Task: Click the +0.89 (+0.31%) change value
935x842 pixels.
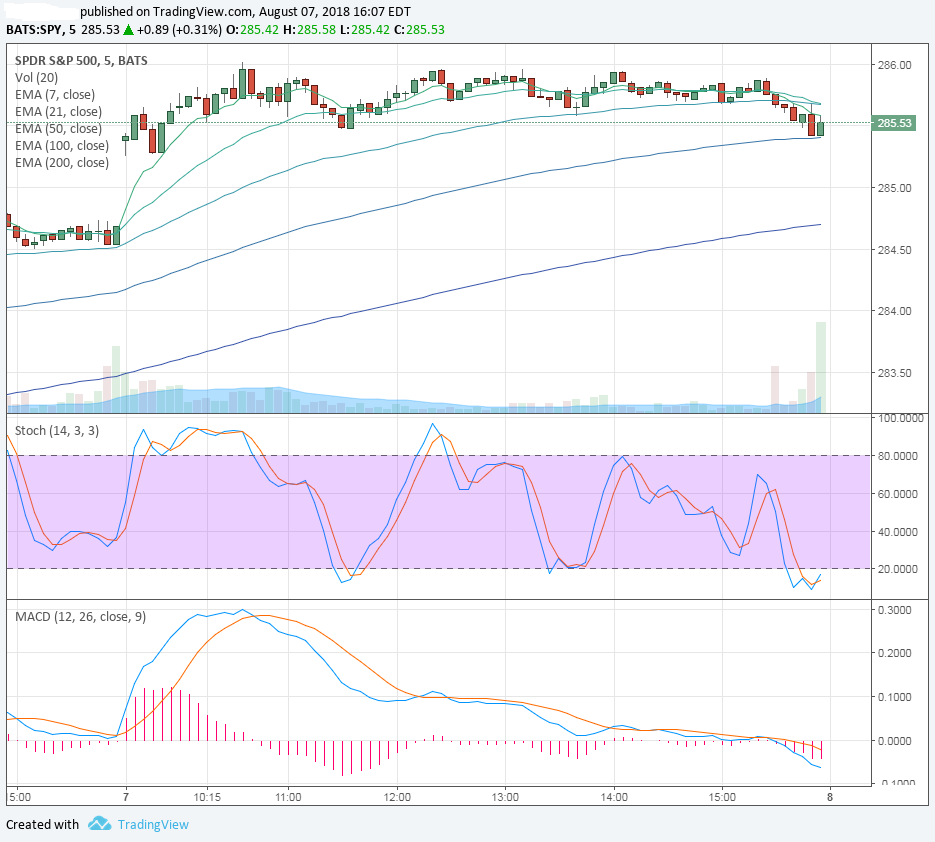Action: (179, 30)
